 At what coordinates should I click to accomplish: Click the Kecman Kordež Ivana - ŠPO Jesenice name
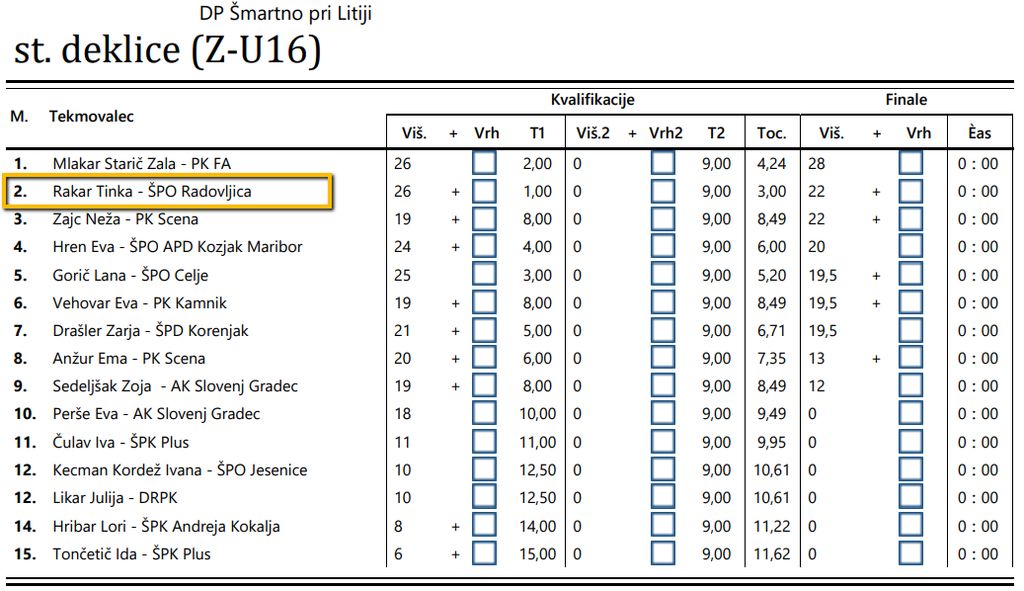(179, 470)
